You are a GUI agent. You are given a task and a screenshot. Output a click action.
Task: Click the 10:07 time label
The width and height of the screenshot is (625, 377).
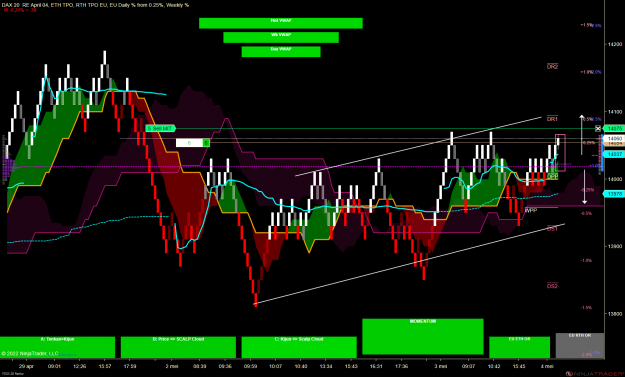tap(275, 366)
